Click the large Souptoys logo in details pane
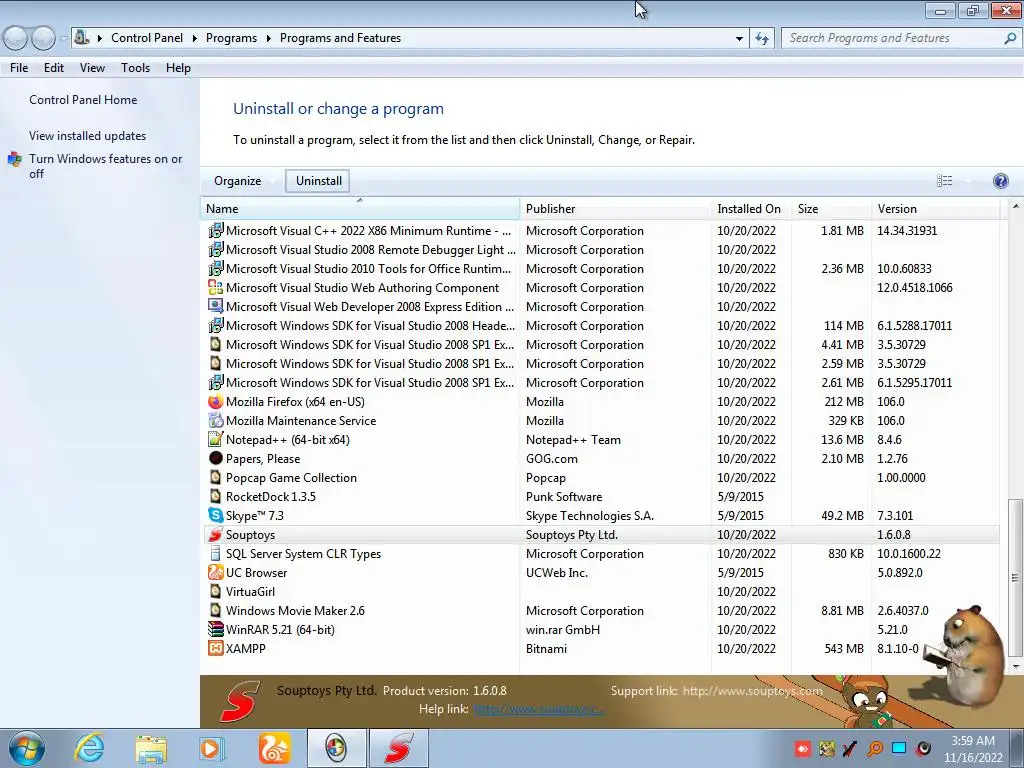The width and height of the screenshot is (1024, 768). [239, 701]
